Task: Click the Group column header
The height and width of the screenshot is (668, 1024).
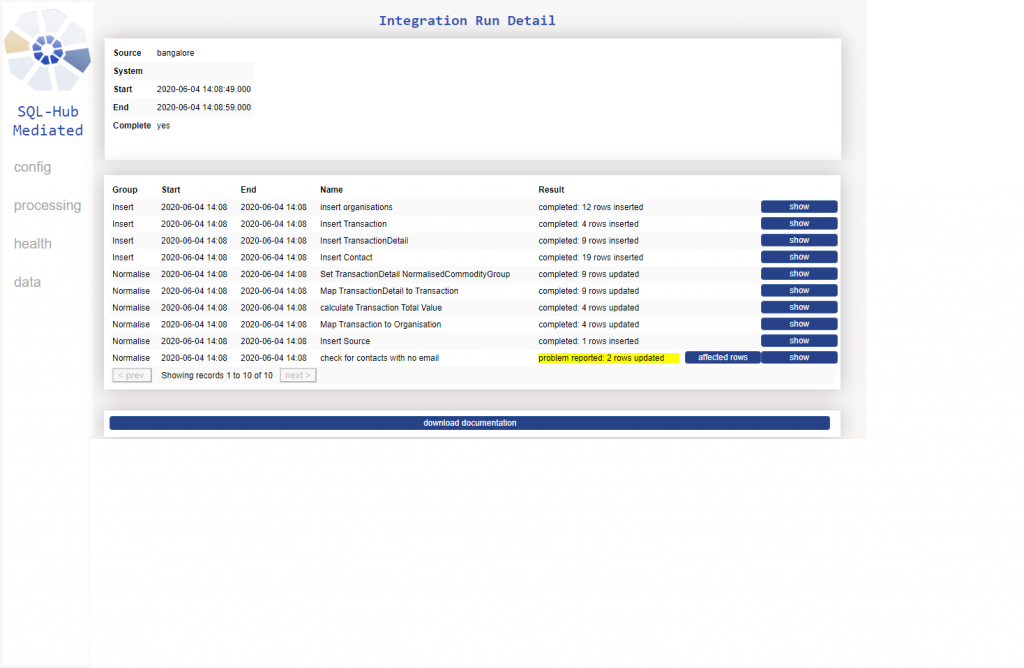Action: tap(125, 190)
